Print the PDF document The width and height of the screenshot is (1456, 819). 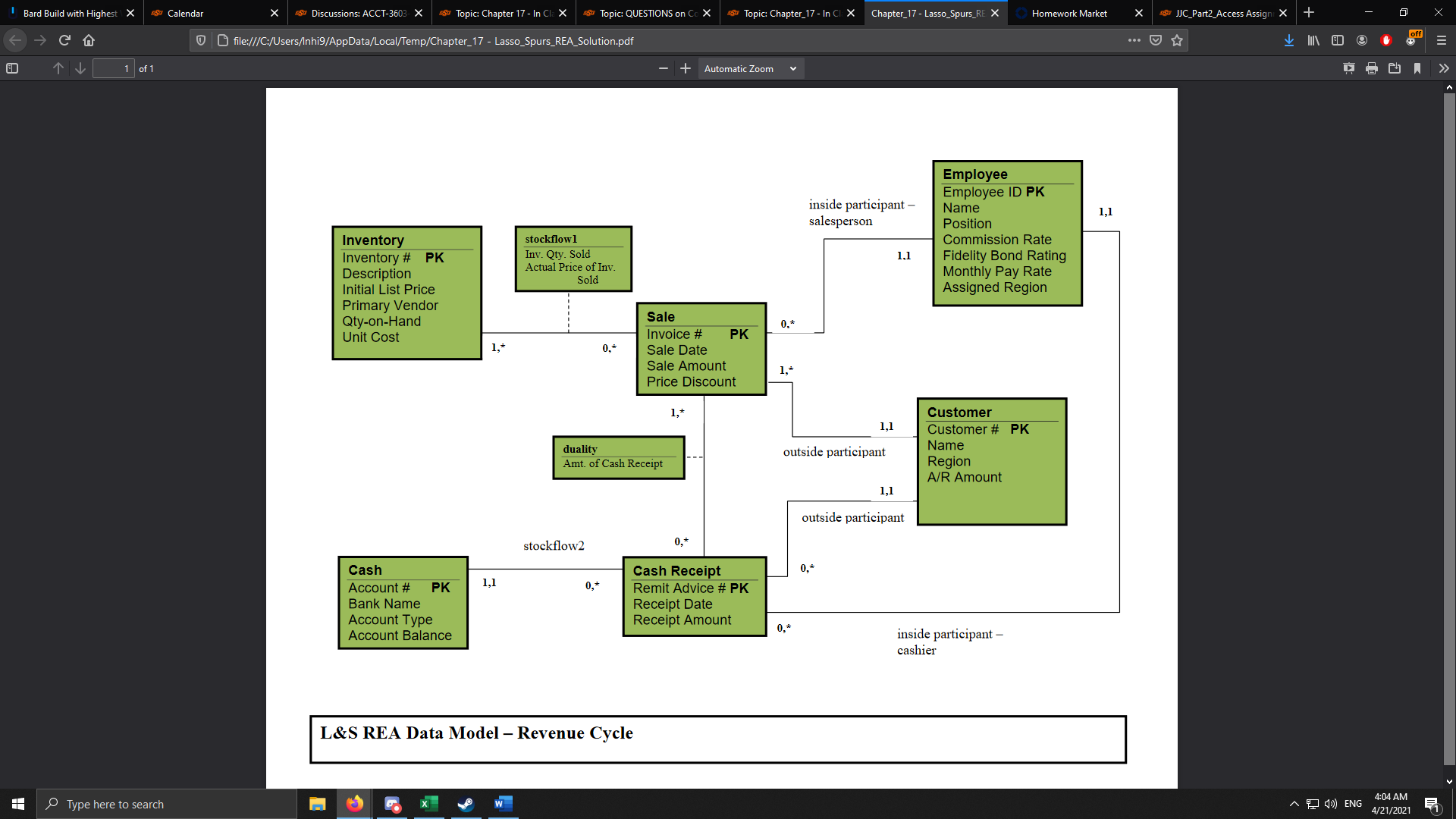(x=1372, y=68)
